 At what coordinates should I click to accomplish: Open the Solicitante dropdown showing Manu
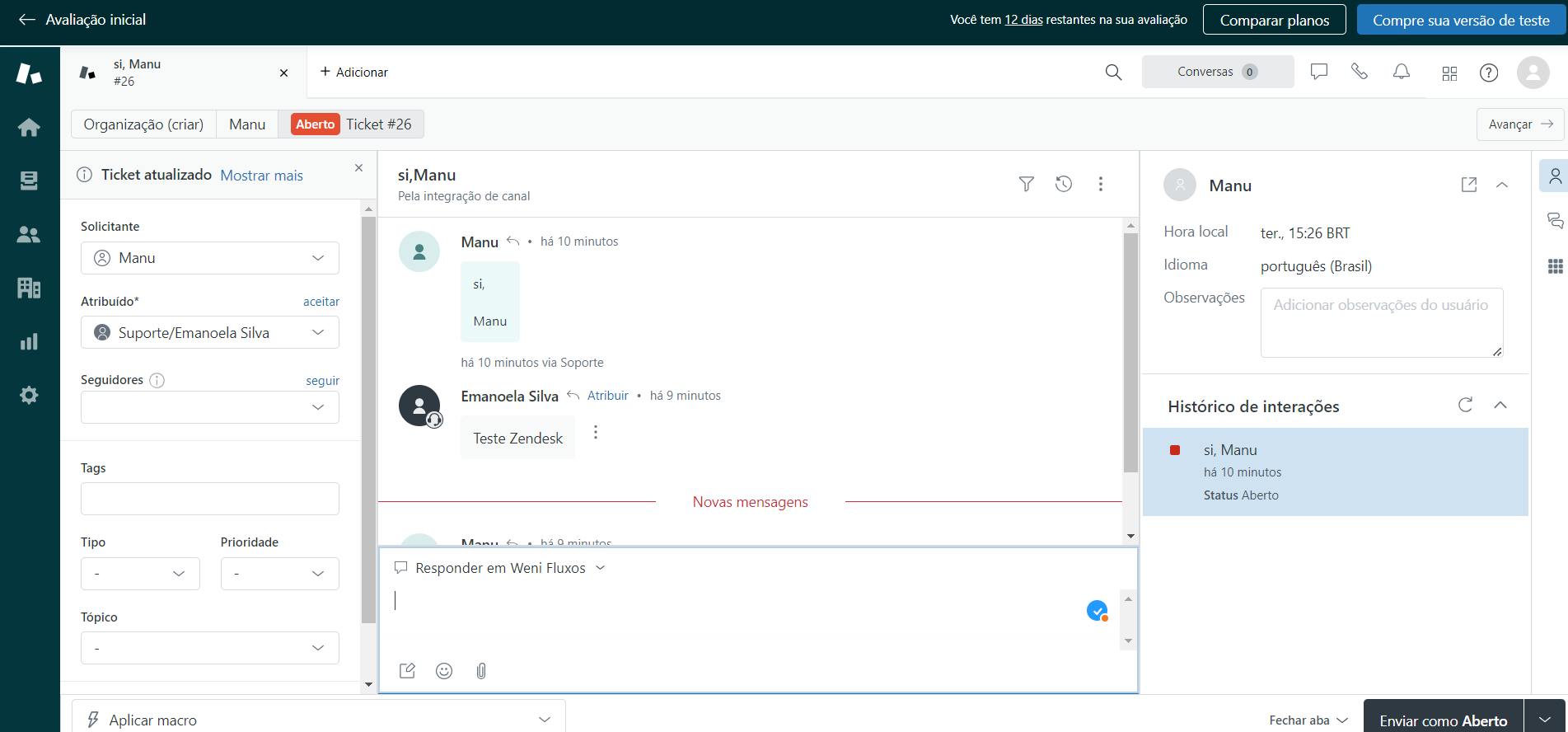(x=210, y=258)
